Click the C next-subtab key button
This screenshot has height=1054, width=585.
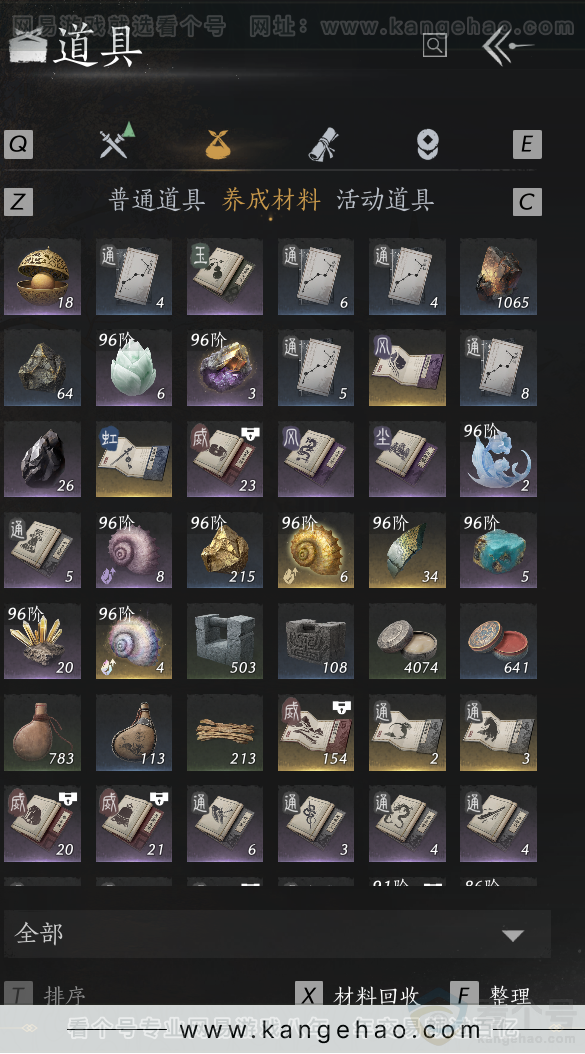(x=526, y=201)
